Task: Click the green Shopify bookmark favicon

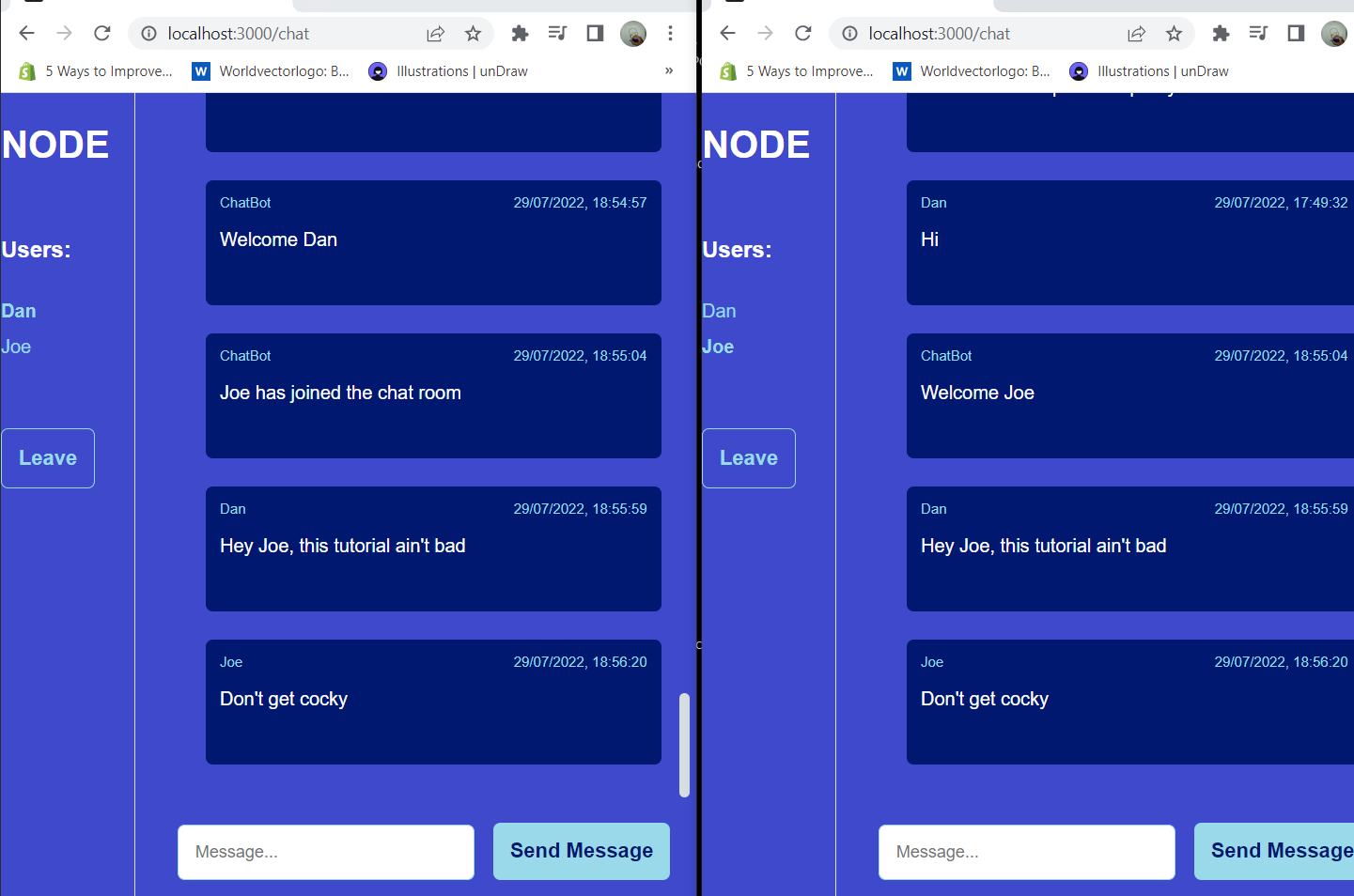Action: [27, 70]
